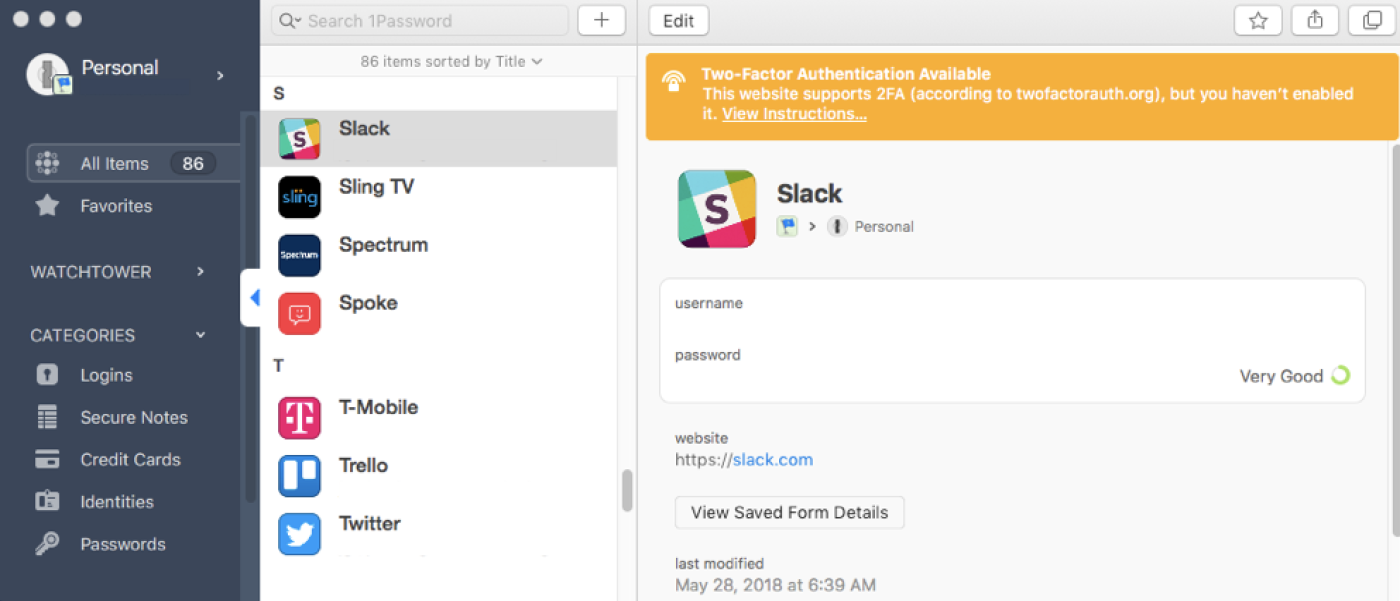Click the Logins keyhole icon

(47, 375)
